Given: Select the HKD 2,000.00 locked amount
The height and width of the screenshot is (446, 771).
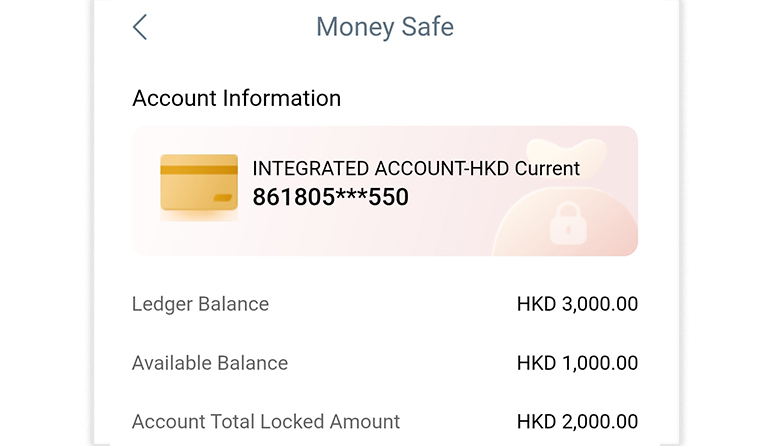Looking at the screenshot, I should pos(577,421).
